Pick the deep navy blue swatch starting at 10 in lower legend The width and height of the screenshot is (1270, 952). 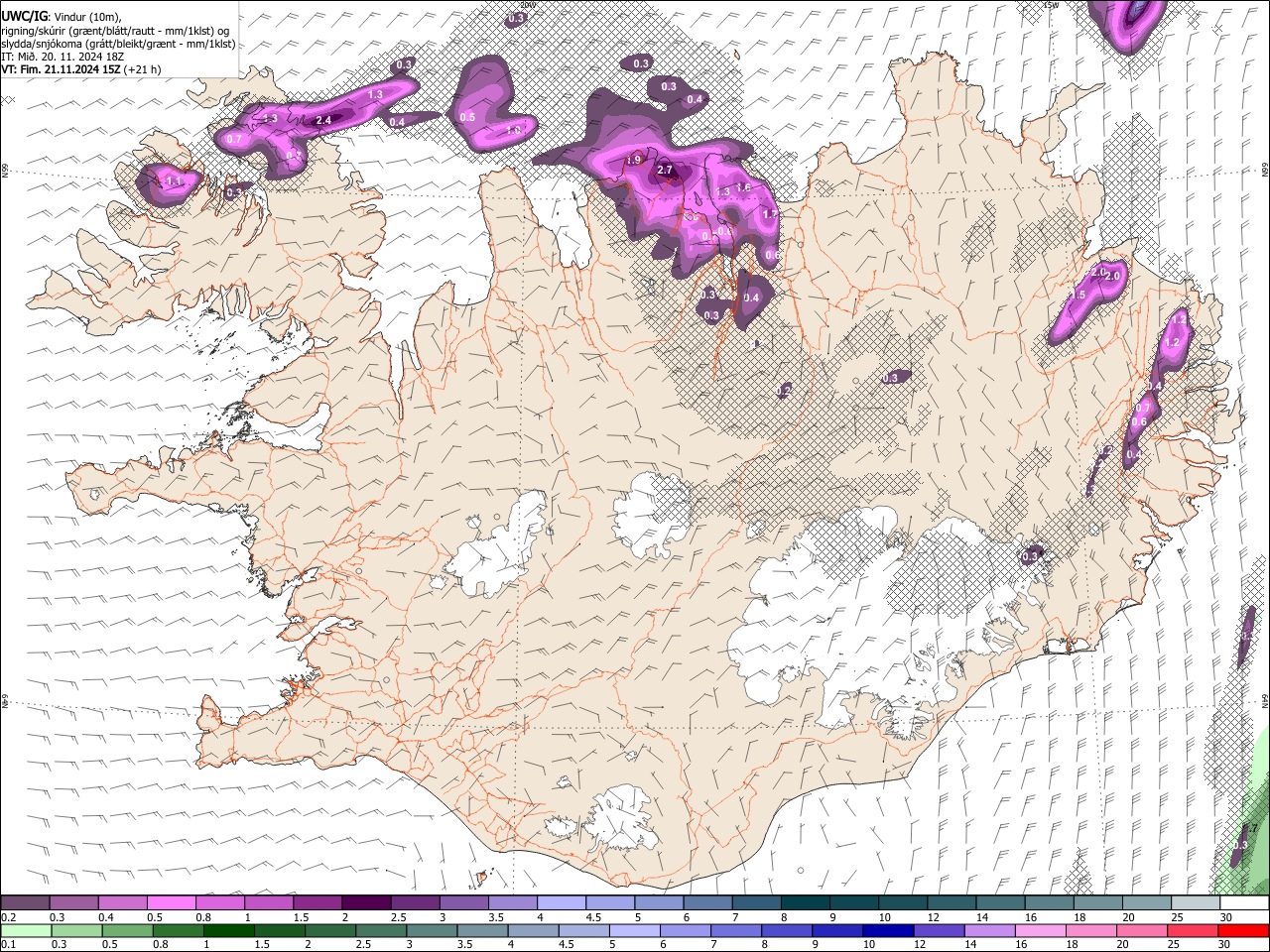point(888,930)
